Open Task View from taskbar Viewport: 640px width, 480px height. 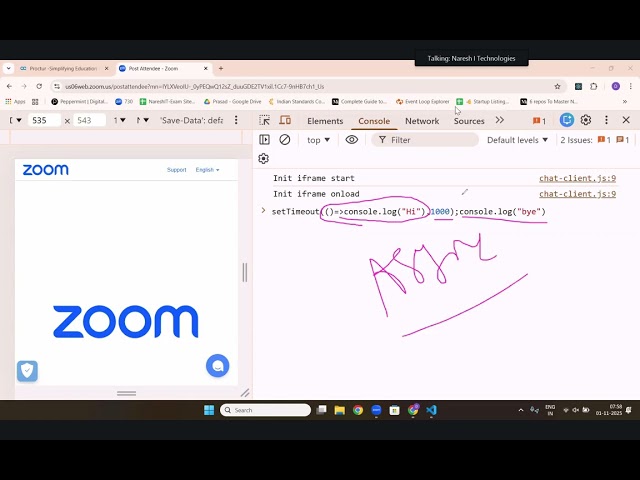(322, 410)
